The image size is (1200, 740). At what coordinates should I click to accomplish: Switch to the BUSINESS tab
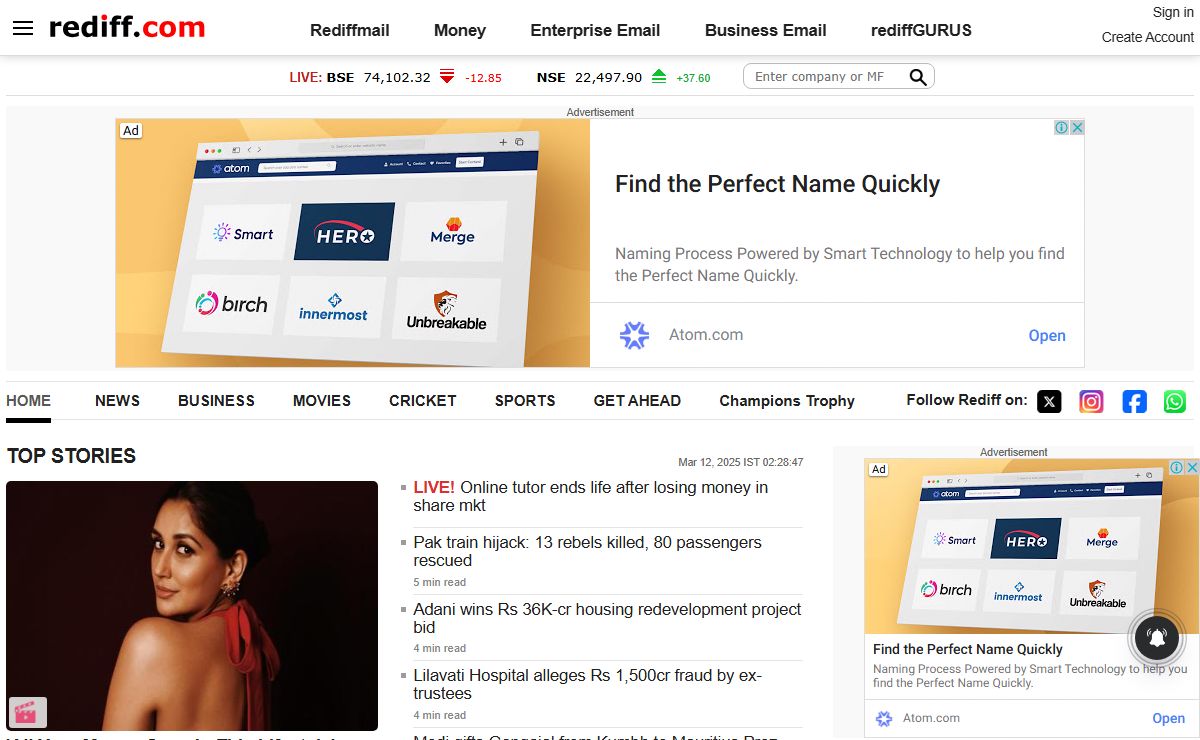pos(216,400)
